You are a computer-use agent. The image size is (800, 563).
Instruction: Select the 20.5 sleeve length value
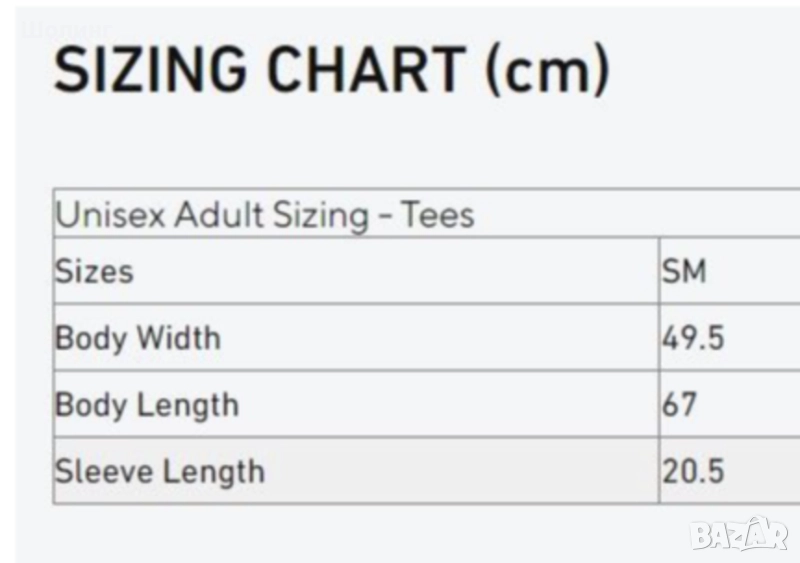click(692, 471)
